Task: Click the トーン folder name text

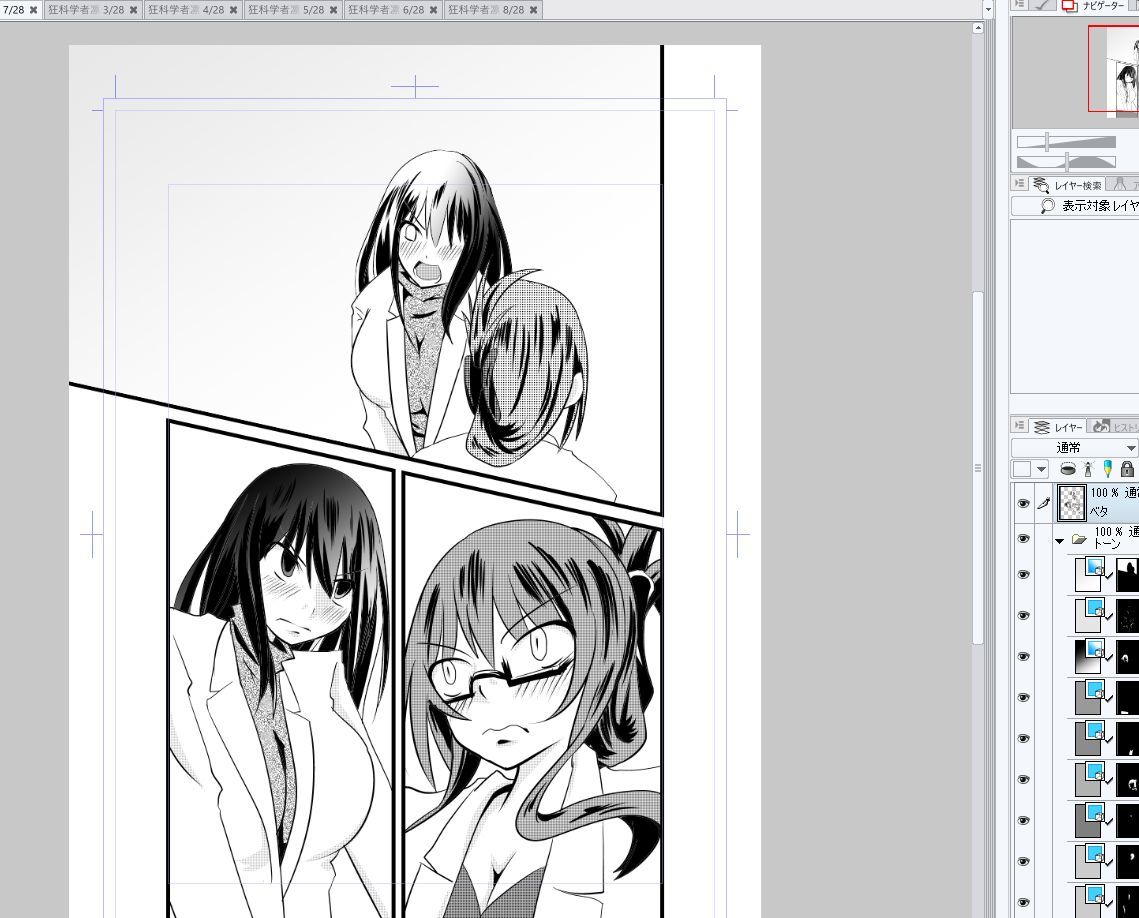Action: [1106, 544]
